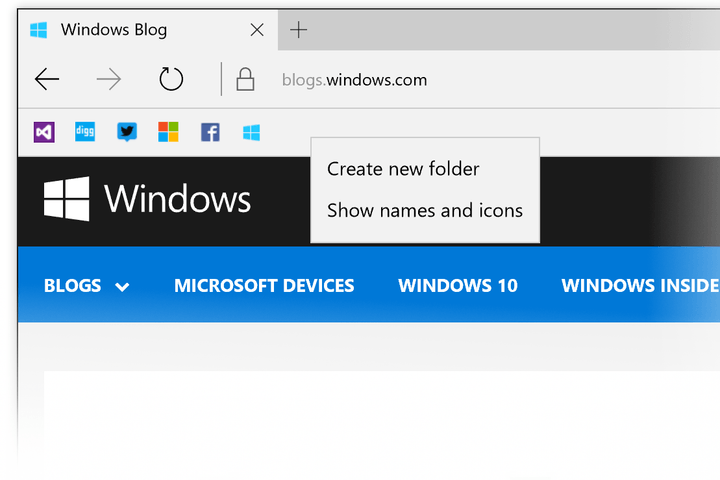This screenshot has width=720, height=480.
Task: Open the Twitter favorite
Action: click(127, 132)
